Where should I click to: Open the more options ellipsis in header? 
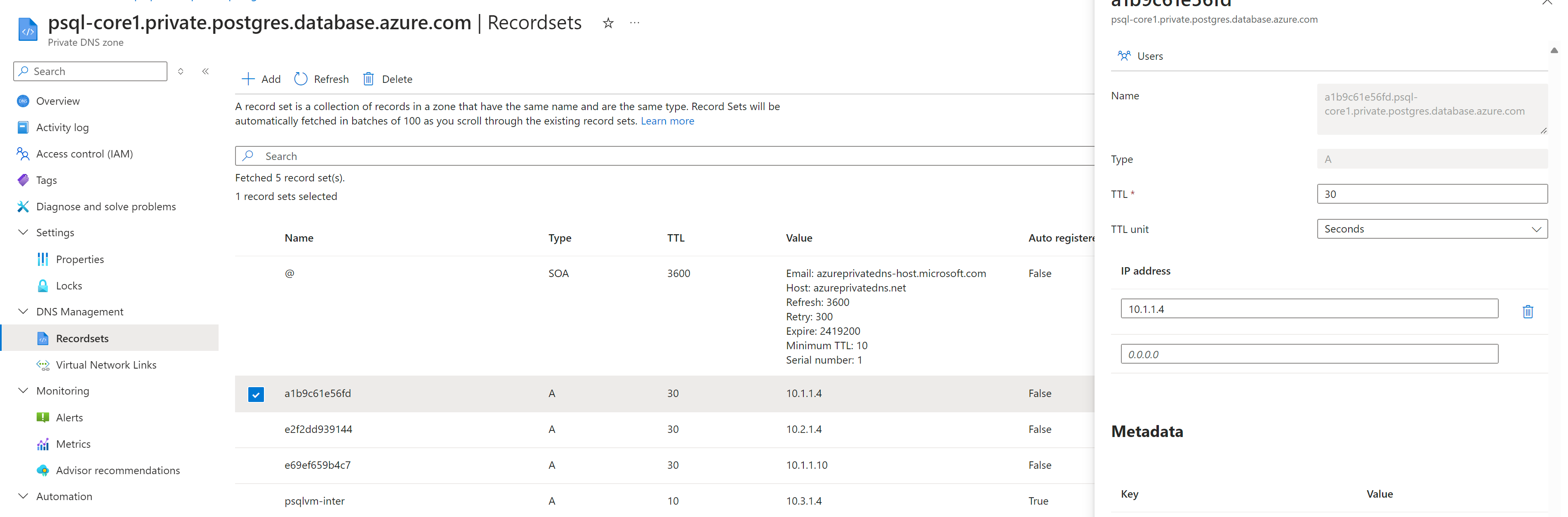[634, 23]
